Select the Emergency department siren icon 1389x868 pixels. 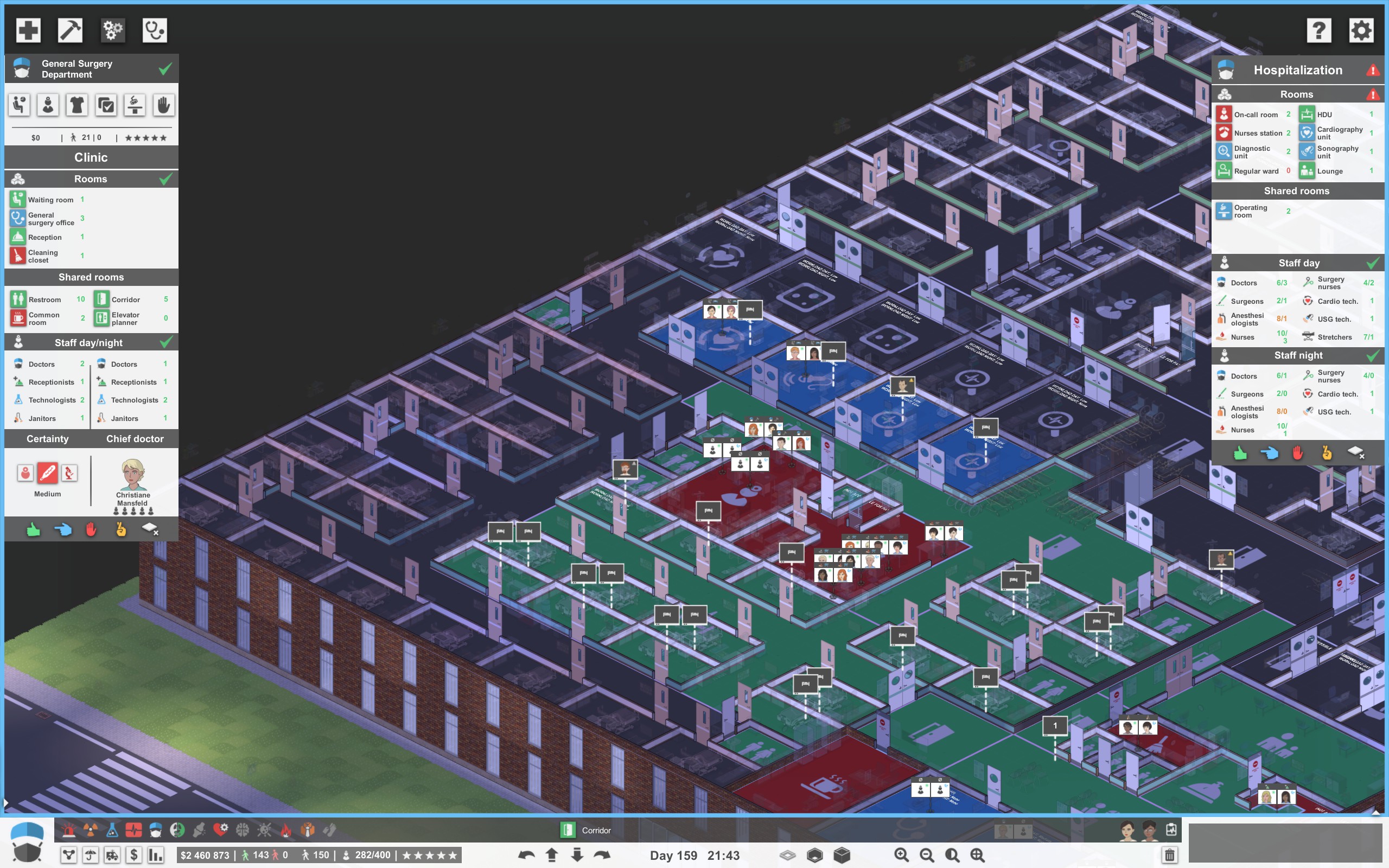pos(69,829)
